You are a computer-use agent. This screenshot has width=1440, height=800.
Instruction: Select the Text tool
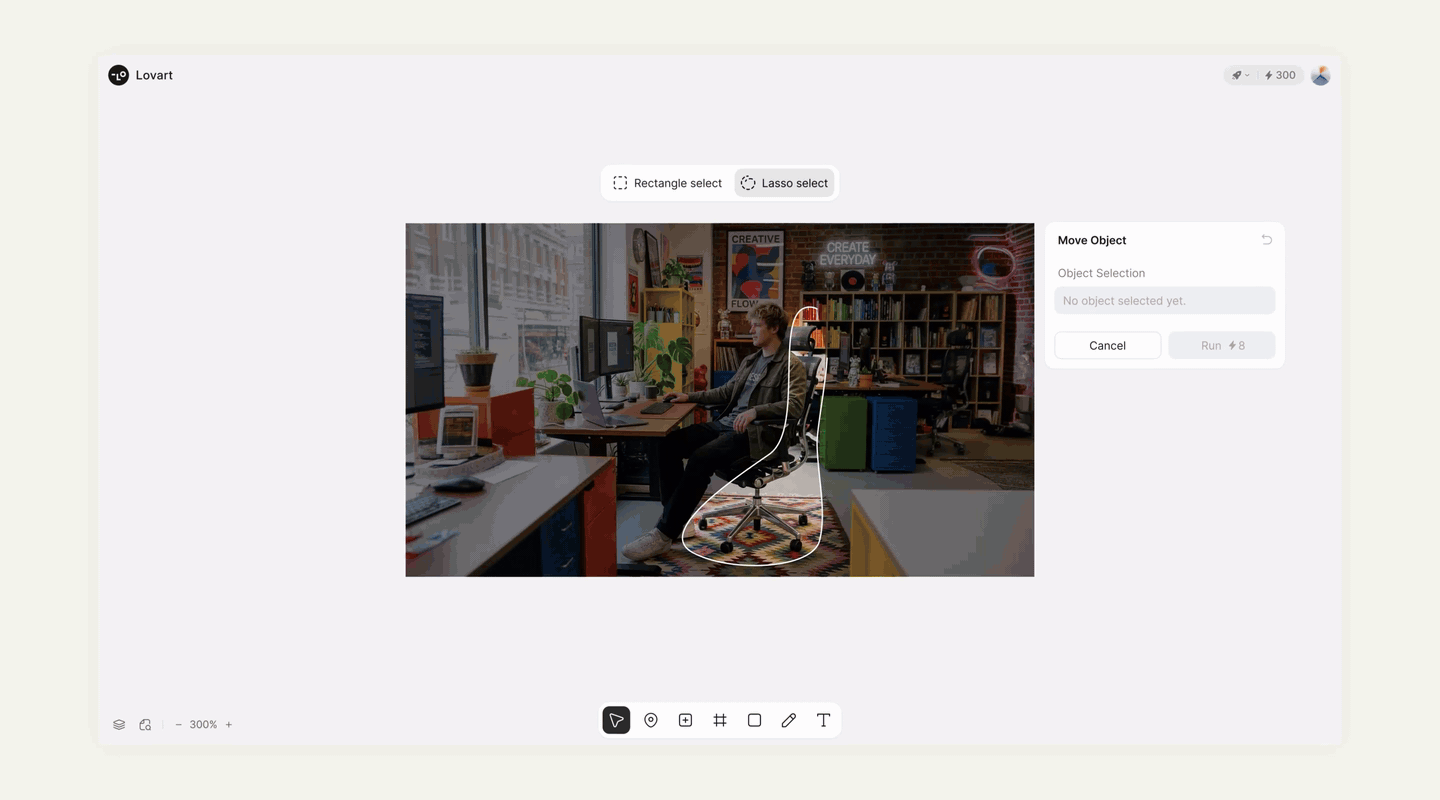pyautogui.click(x=823, y=720)
